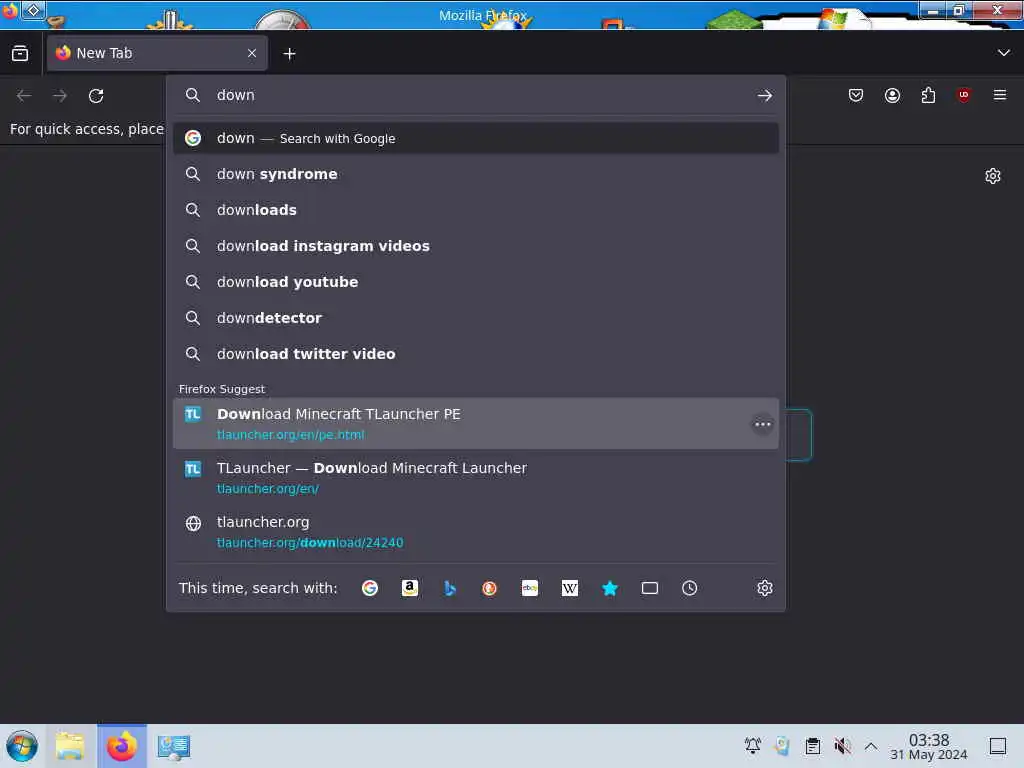Click the show desktop button
Screen dimensions: 1024x768
(x=997, y=746)
